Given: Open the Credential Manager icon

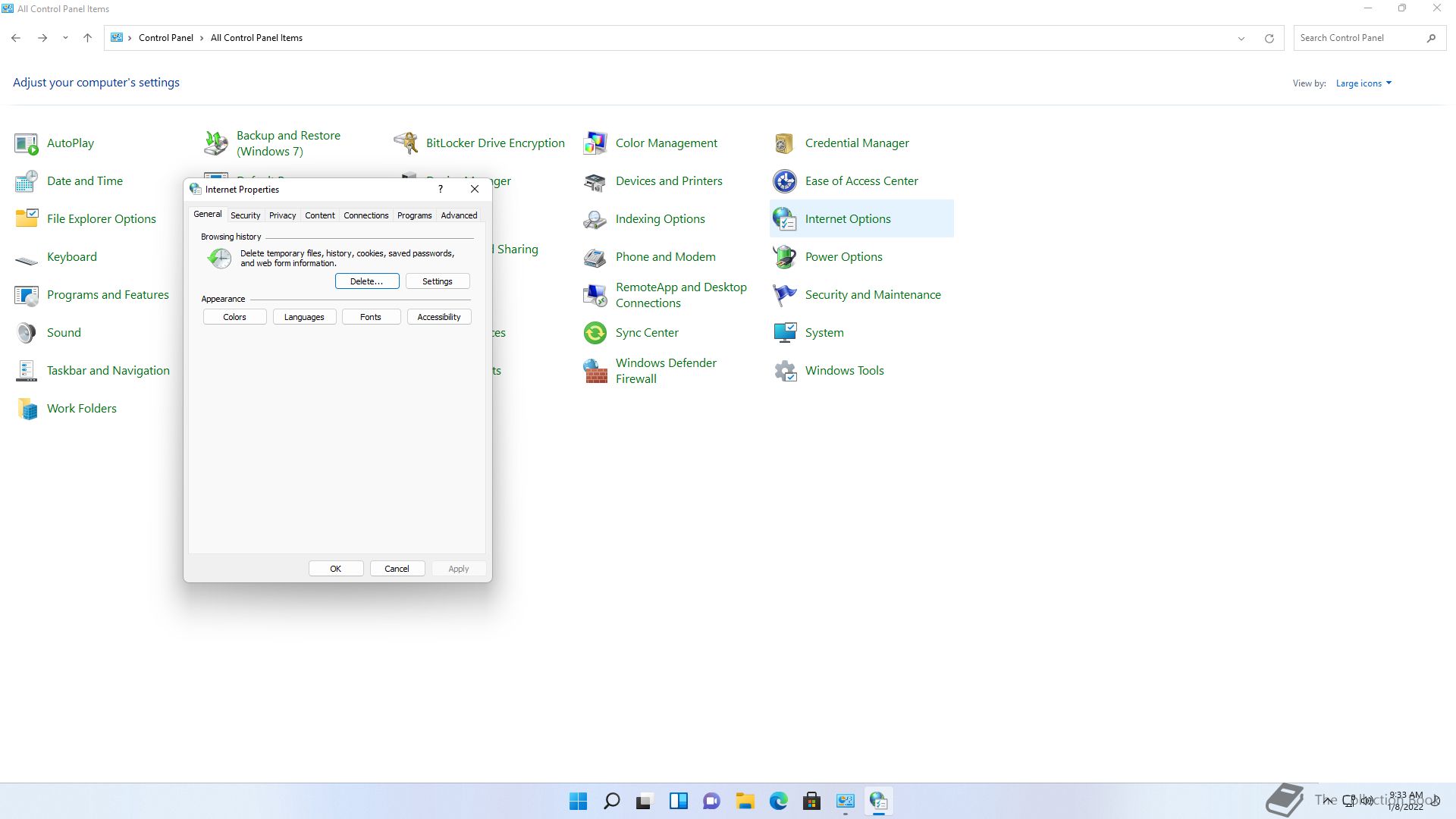Looking at the screenshot, I should point(785,143).
